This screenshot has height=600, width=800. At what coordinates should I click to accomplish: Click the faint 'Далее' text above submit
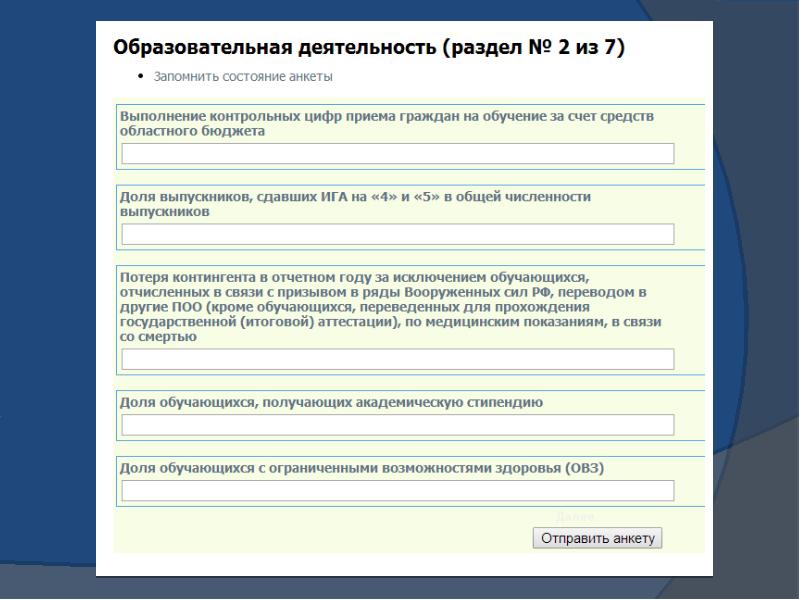[575, 517]
